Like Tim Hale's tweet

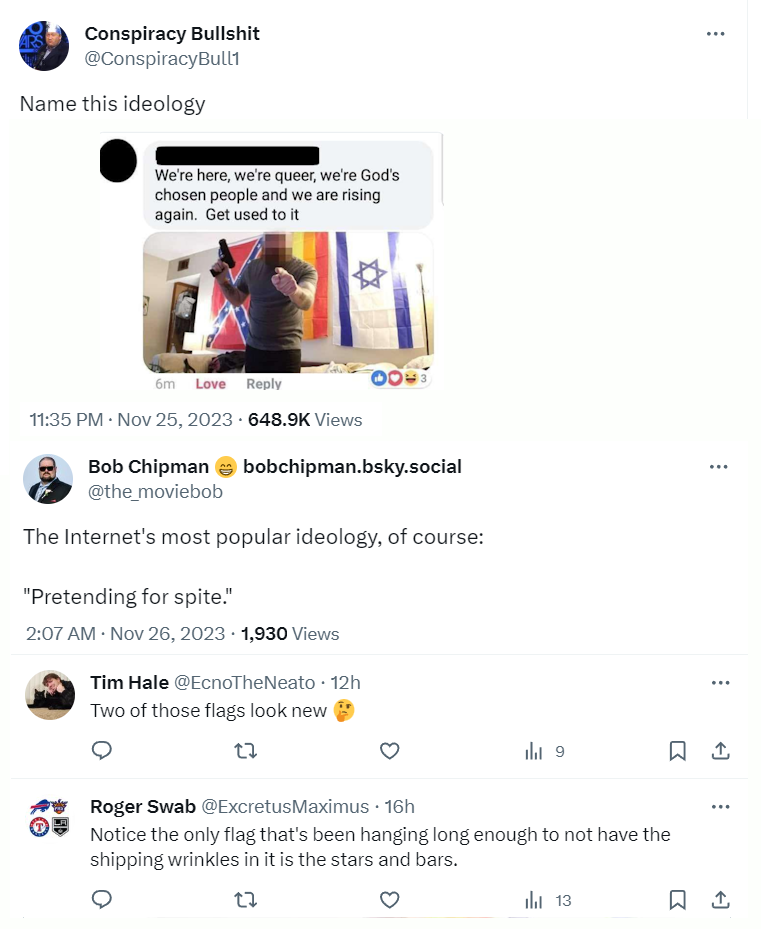pos(390,751)
